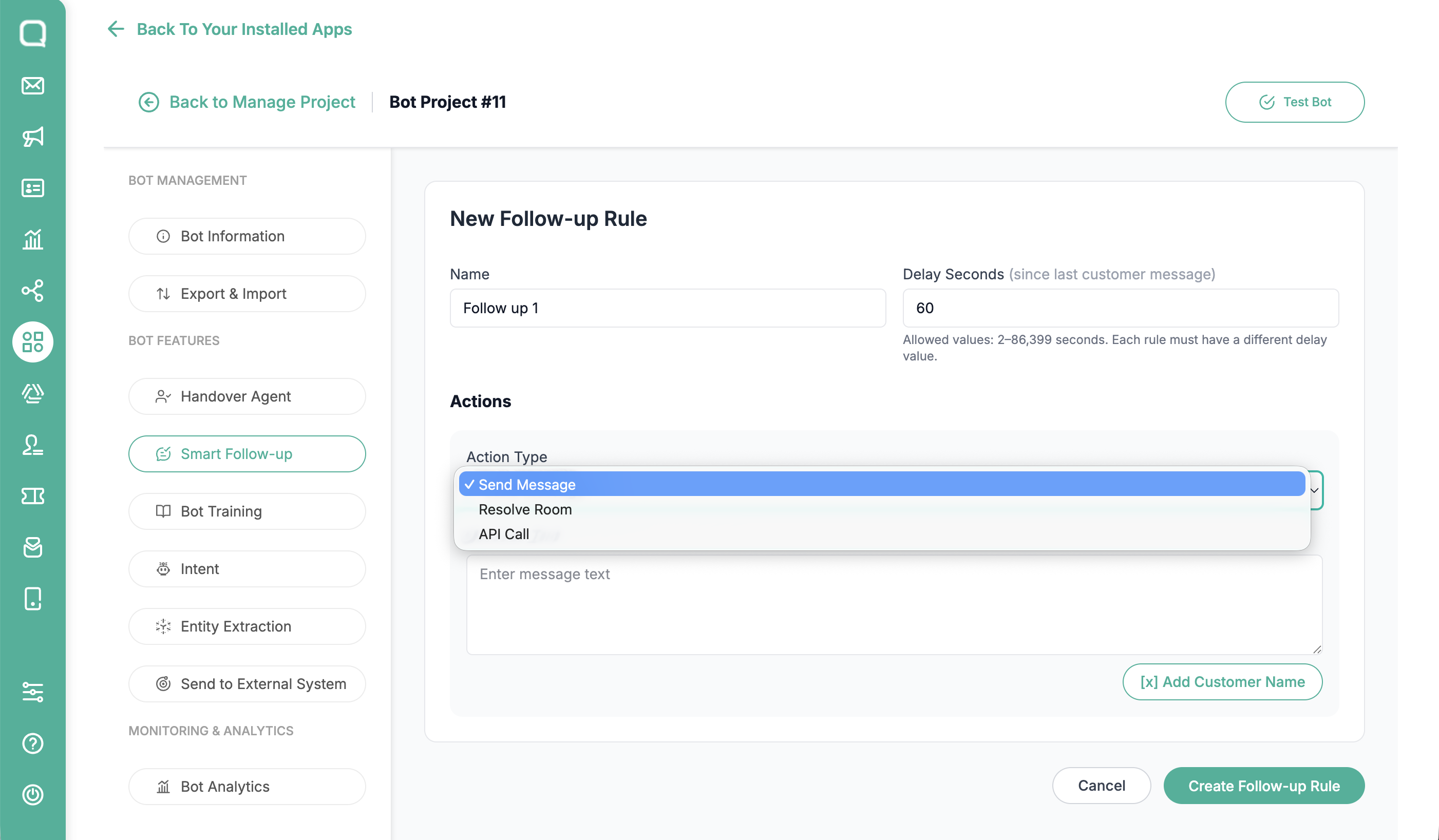Click the Actions section heading

point(480,402)
